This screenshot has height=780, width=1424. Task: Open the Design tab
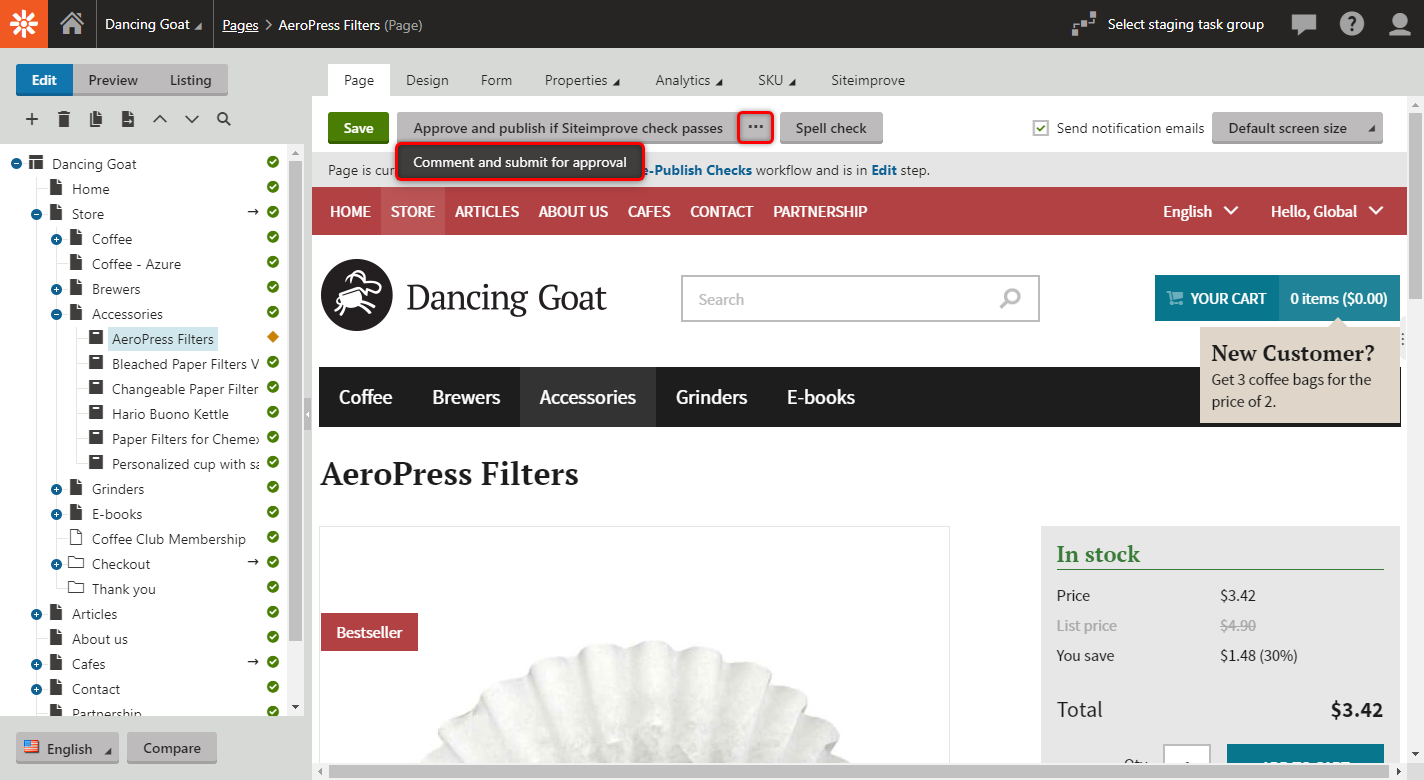427,80
